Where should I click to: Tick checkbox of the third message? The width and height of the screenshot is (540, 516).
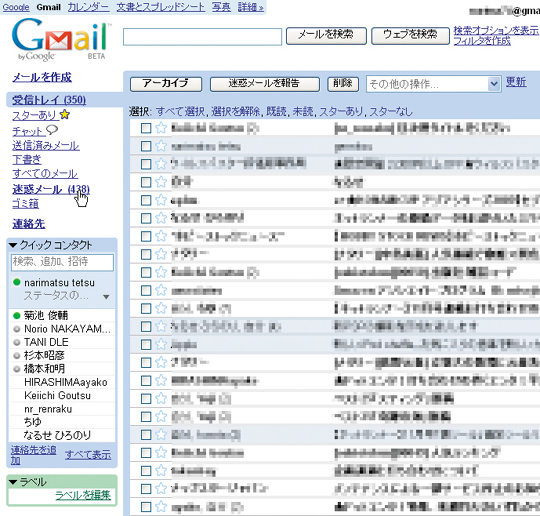pyautogui.click(x=146, y=164)
